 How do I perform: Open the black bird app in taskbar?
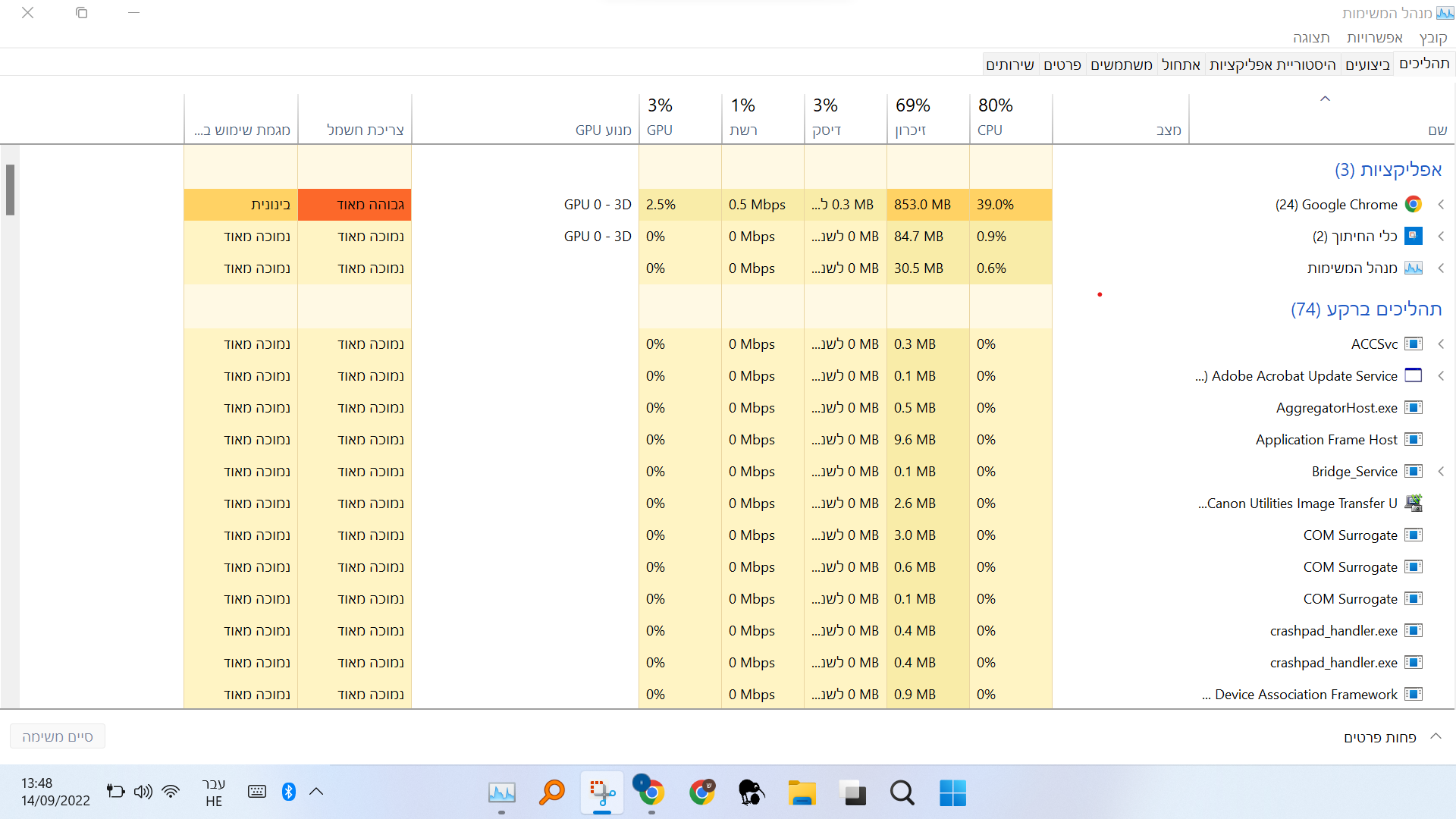(751, 793)
